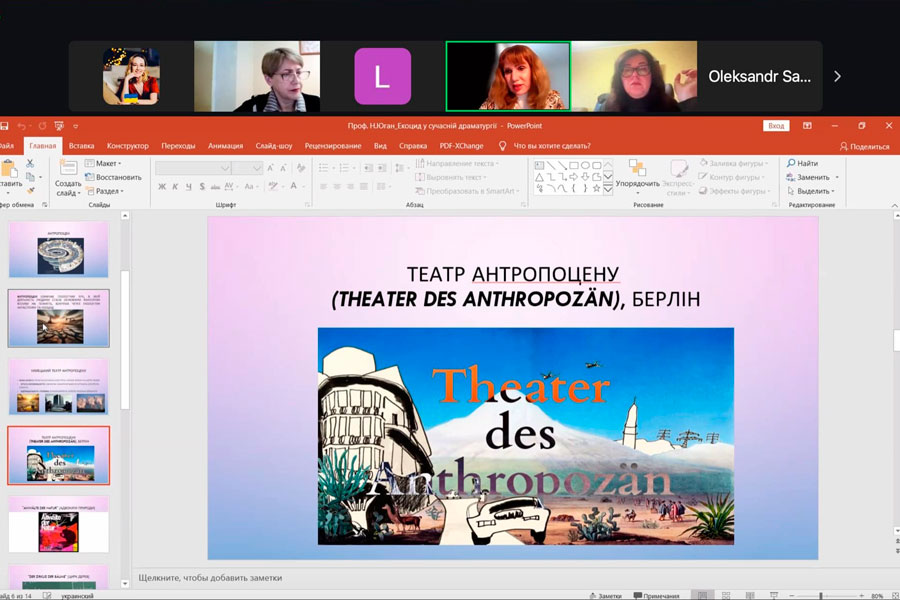
Task: Click the Find (Найти) magnifier button
Action: coord(802,163)
